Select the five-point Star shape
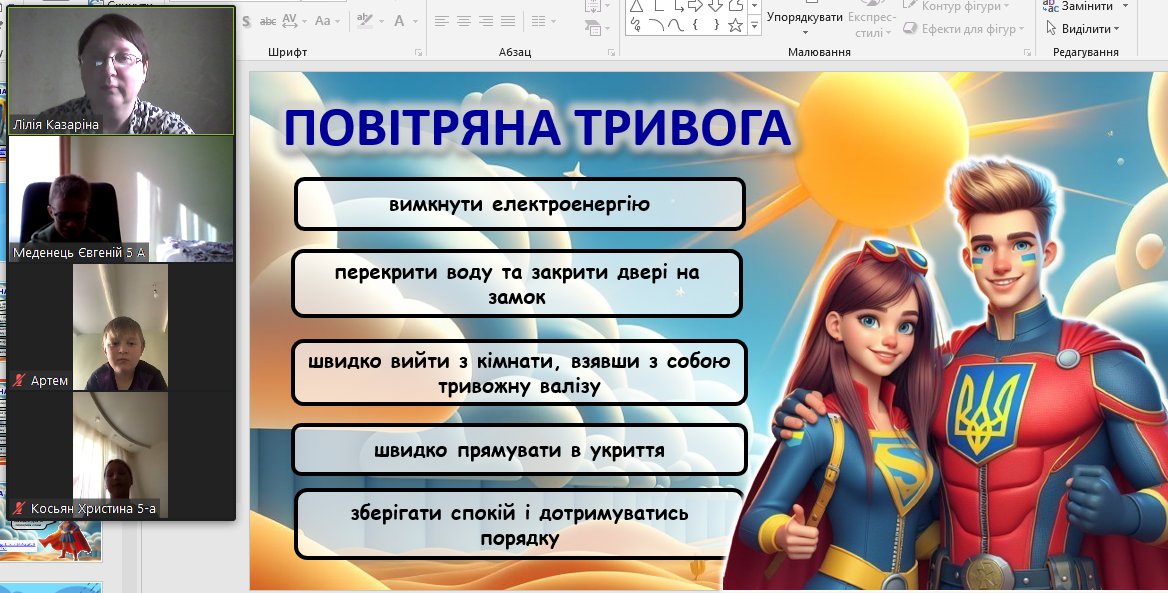 point(735,25)
